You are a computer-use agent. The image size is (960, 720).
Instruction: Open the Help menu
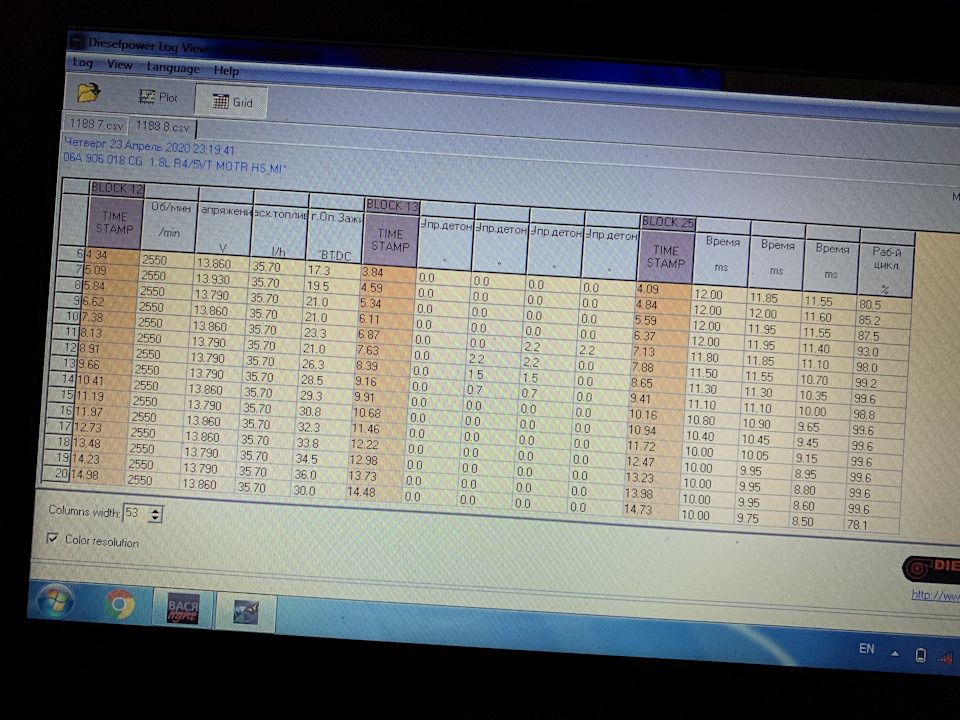point(226,71)
